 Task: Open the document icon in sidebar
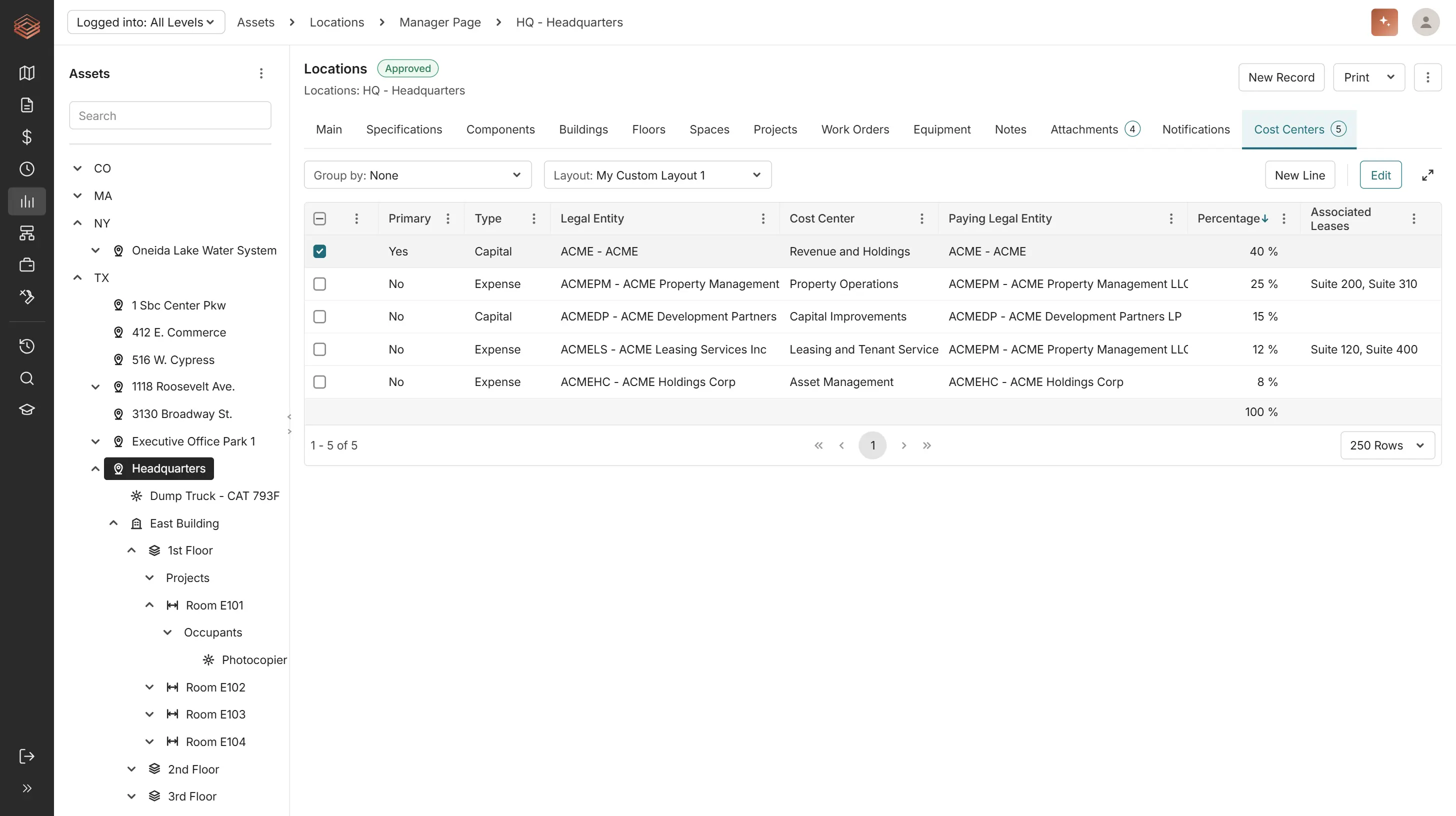click(26, 105)
